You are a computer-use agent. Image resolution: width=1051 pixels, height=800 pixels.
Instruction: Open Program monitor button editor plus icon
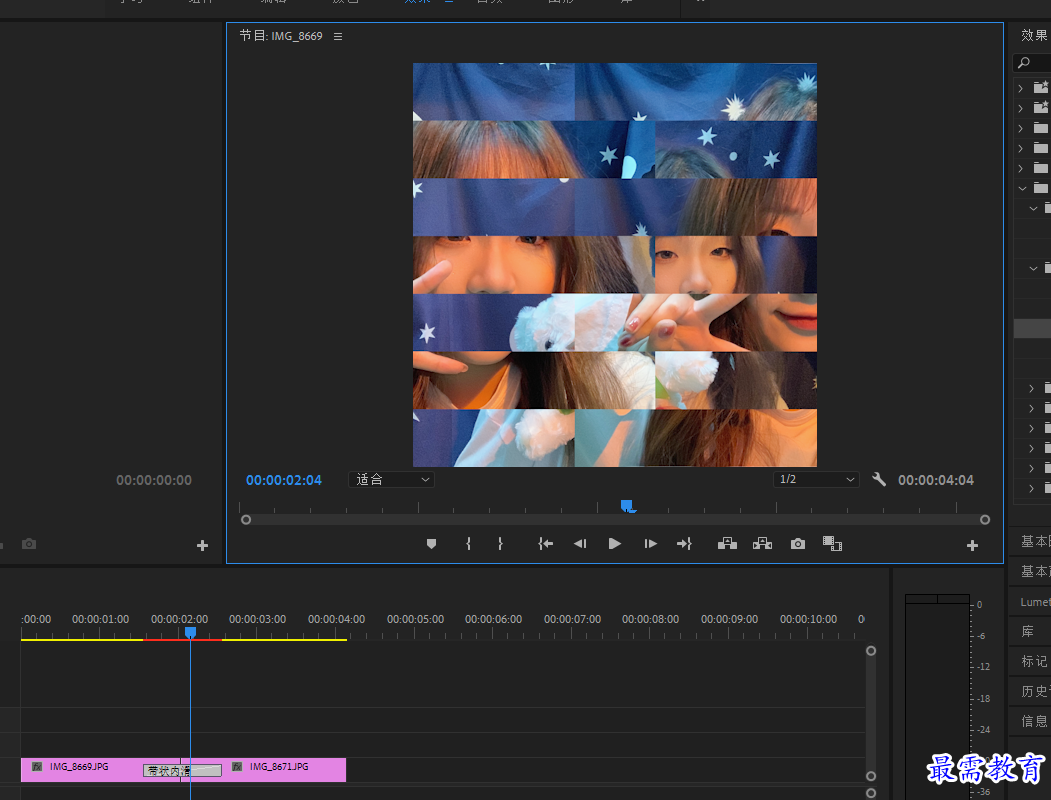972,545
